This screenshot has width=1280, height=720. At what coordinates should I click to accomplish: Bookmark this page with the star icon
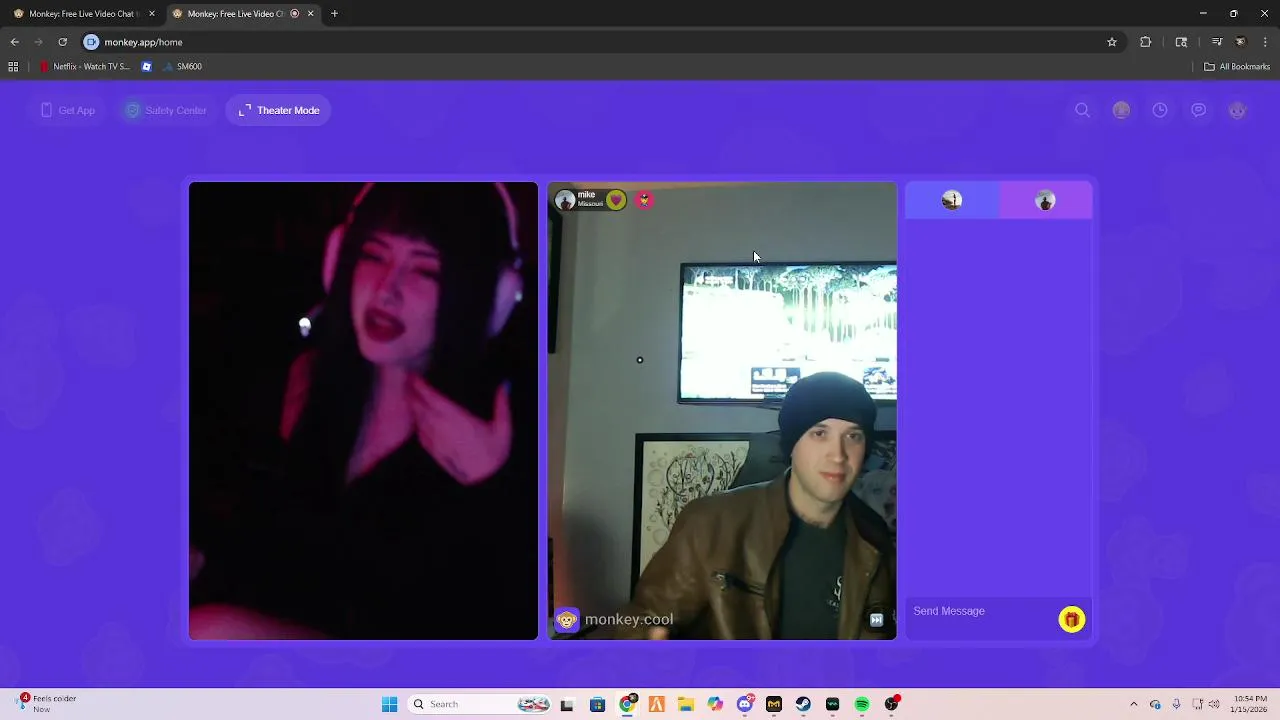[x=1111, y=42]
